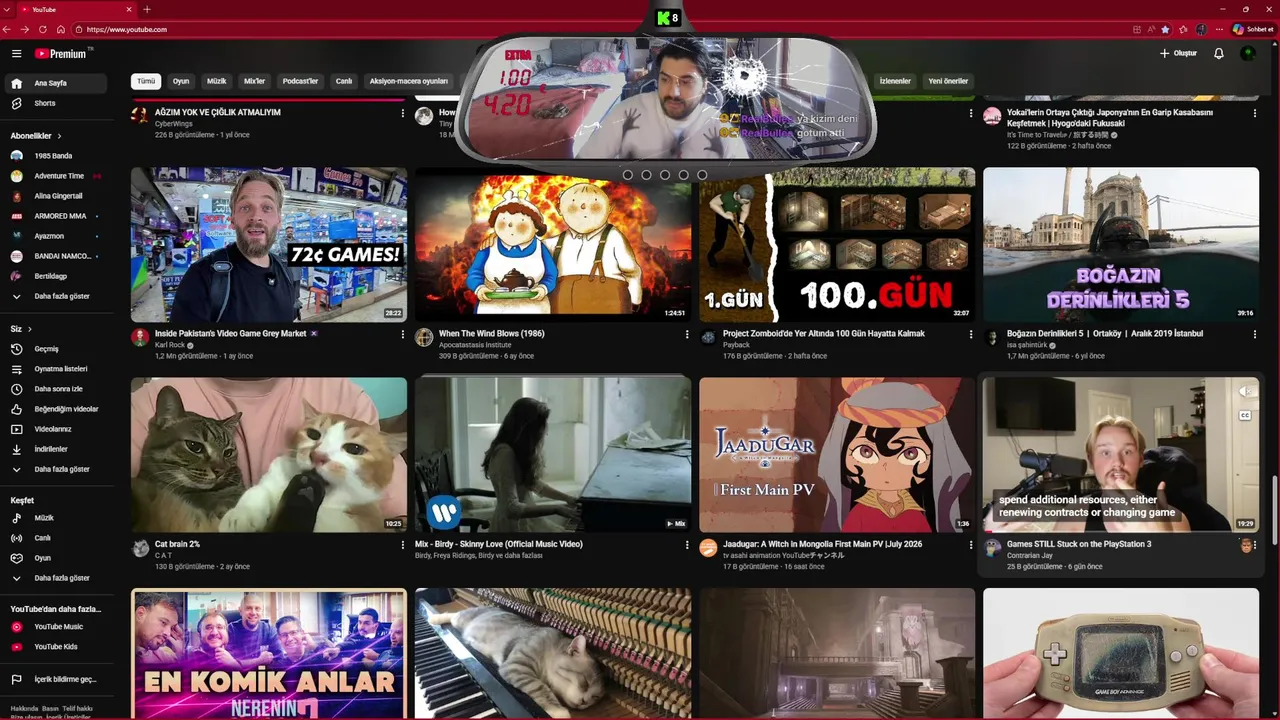Open YouTube notifications bell
Screen dimensions: 1280x720
click(1218, 53)
